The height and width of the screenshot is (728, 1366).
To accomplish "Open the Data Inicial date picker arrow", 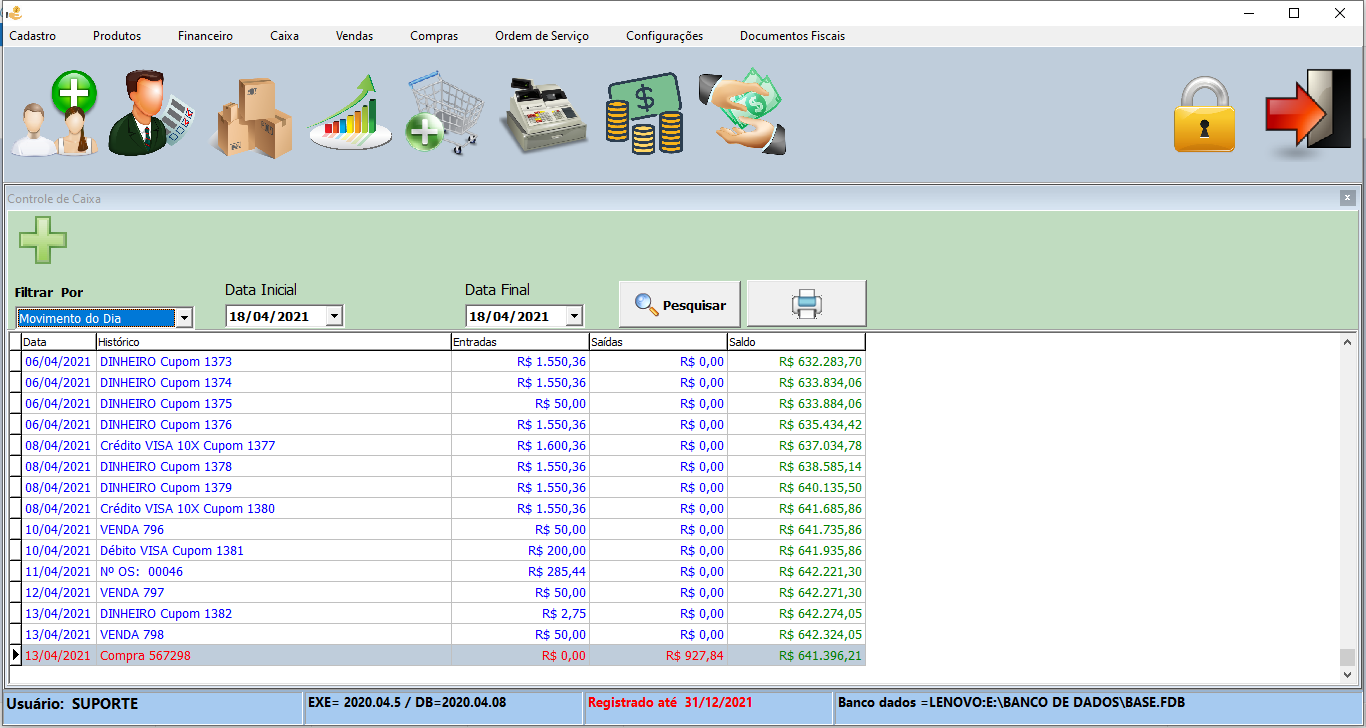I will (334, 316).
